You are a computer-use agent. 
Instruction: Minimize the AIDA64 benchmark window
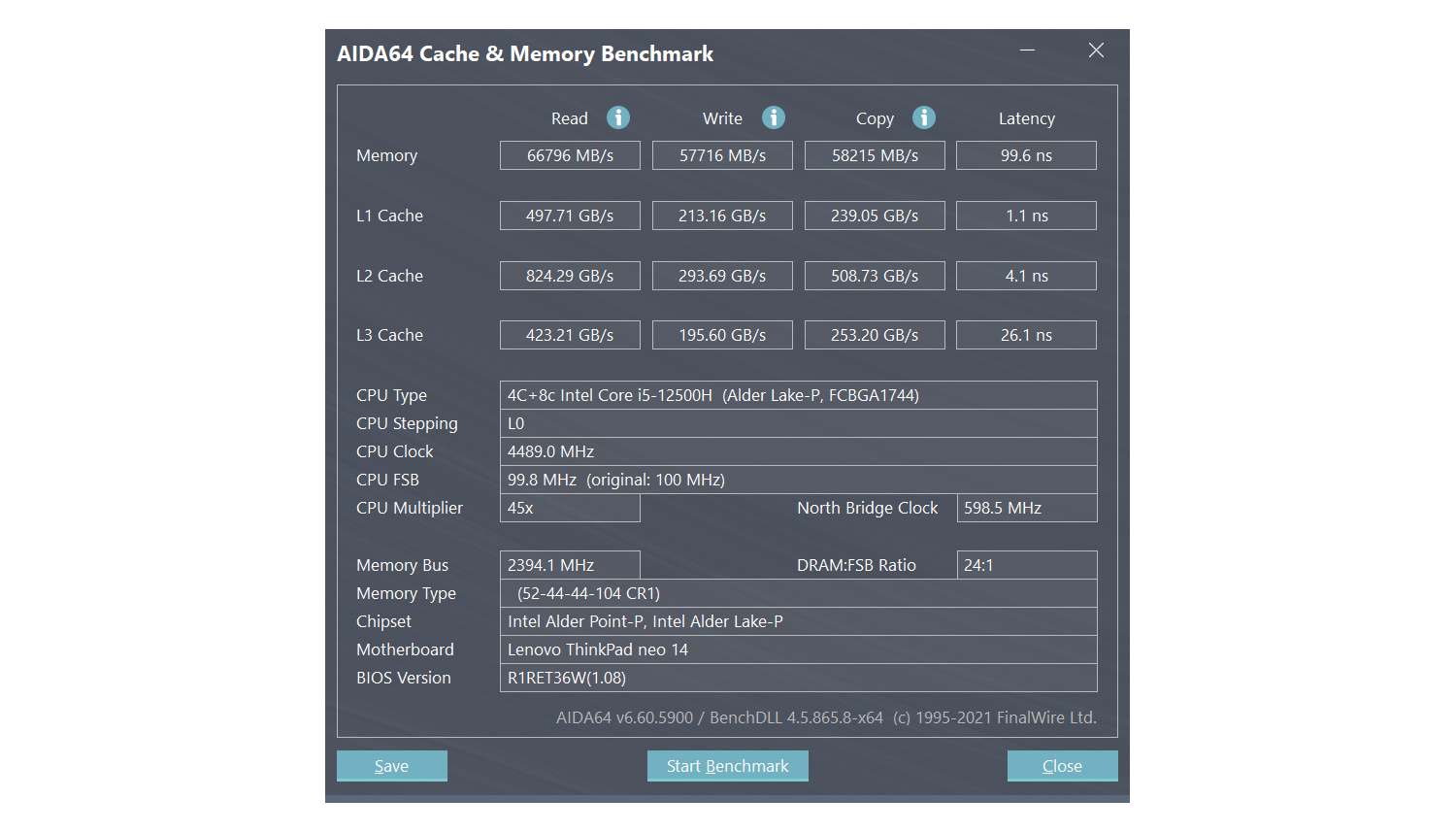tap(1027, 50)
